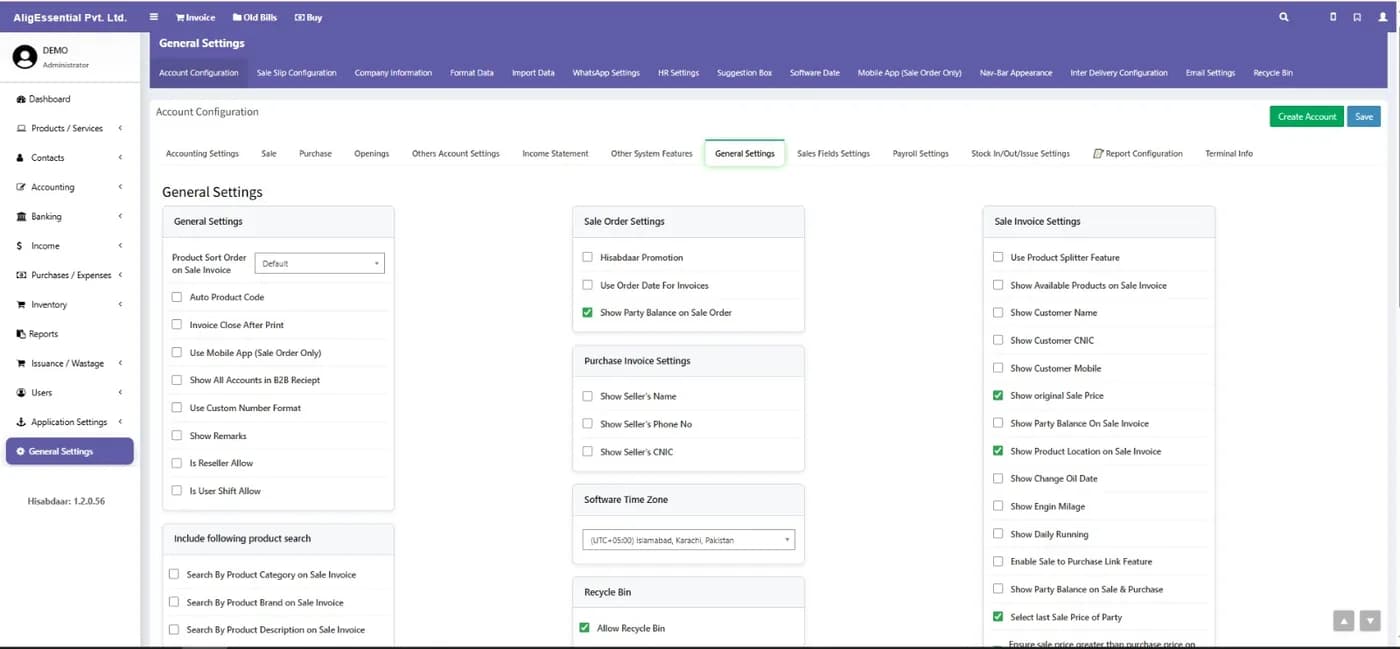Open Company Information tab
This screenshot has height=649, width=1400.
(393, 73)
